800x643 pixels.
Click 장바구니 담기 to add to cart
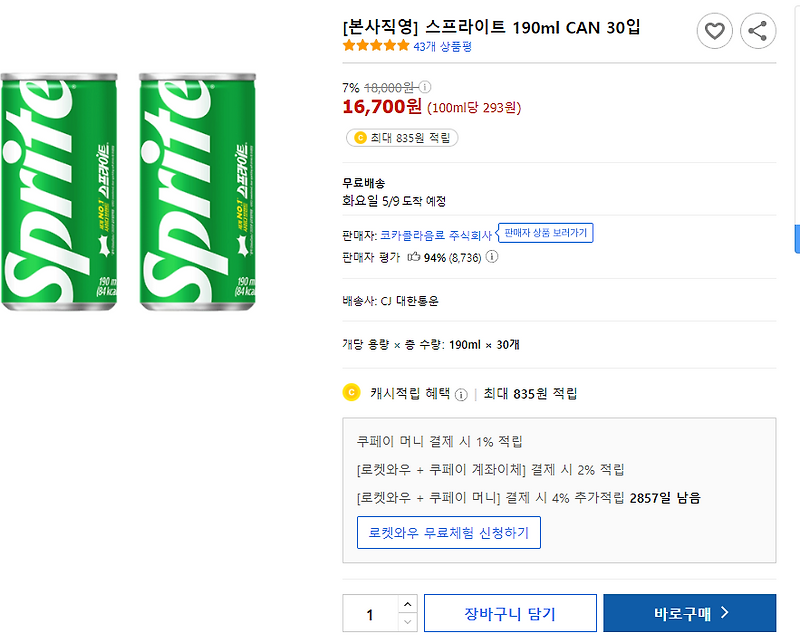click(510, 612)
